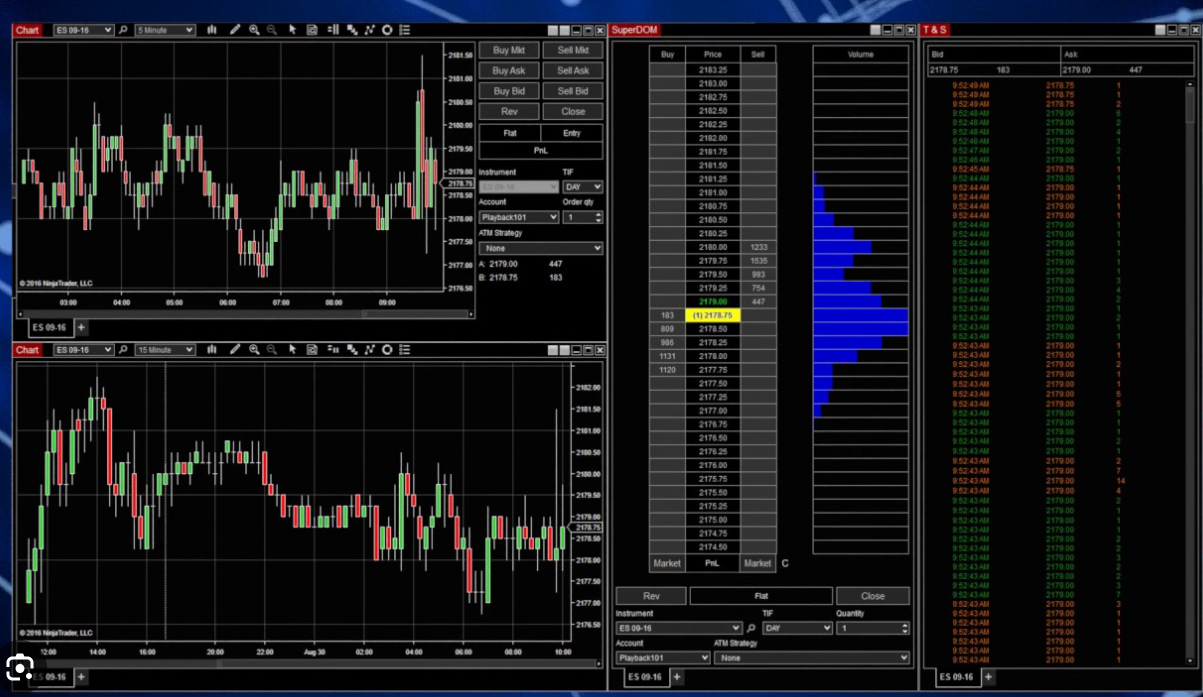Click 2180.00 price row in SuperDOM
Screen dimensions: 1203x697
pos(713,247)
